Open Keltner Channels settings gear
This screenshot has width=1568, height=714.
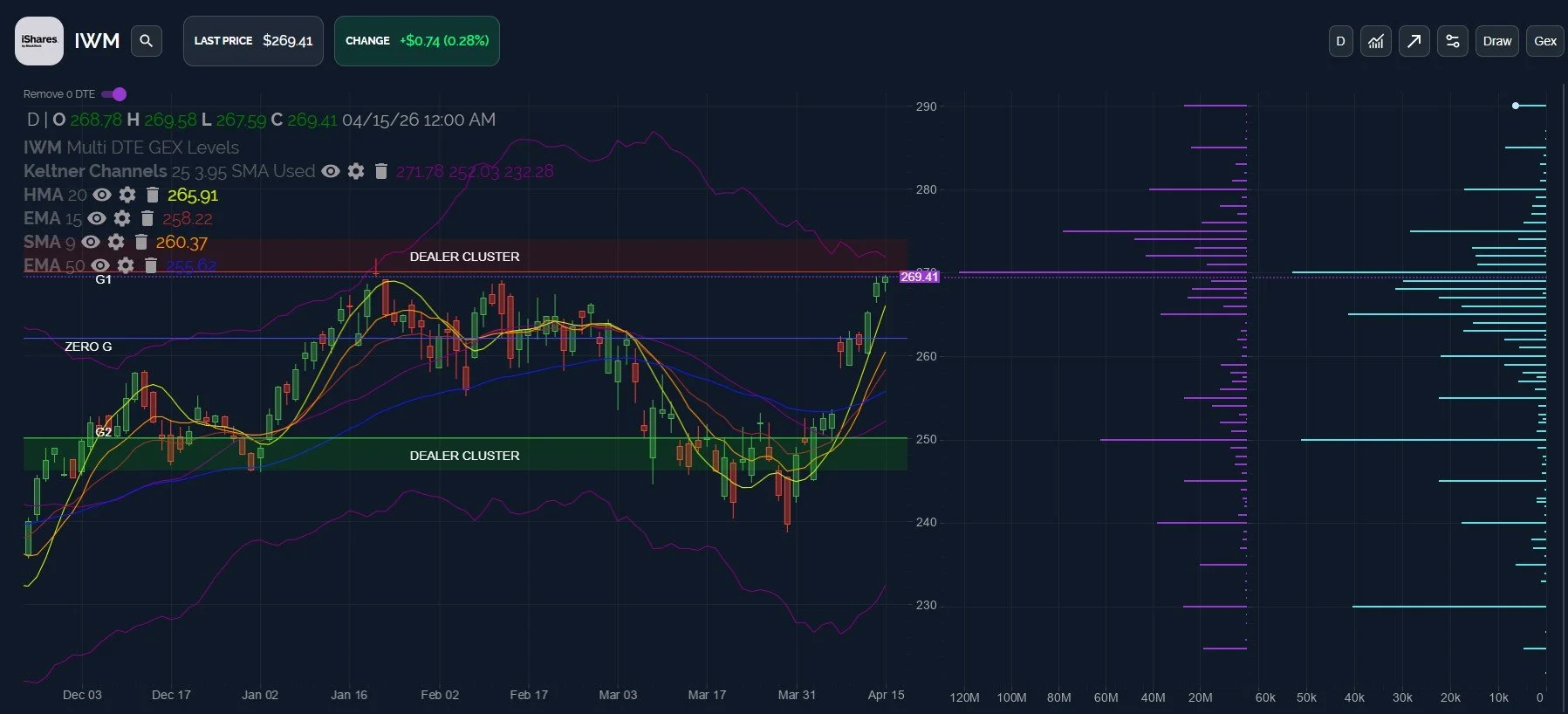click(x=356, y=171)
